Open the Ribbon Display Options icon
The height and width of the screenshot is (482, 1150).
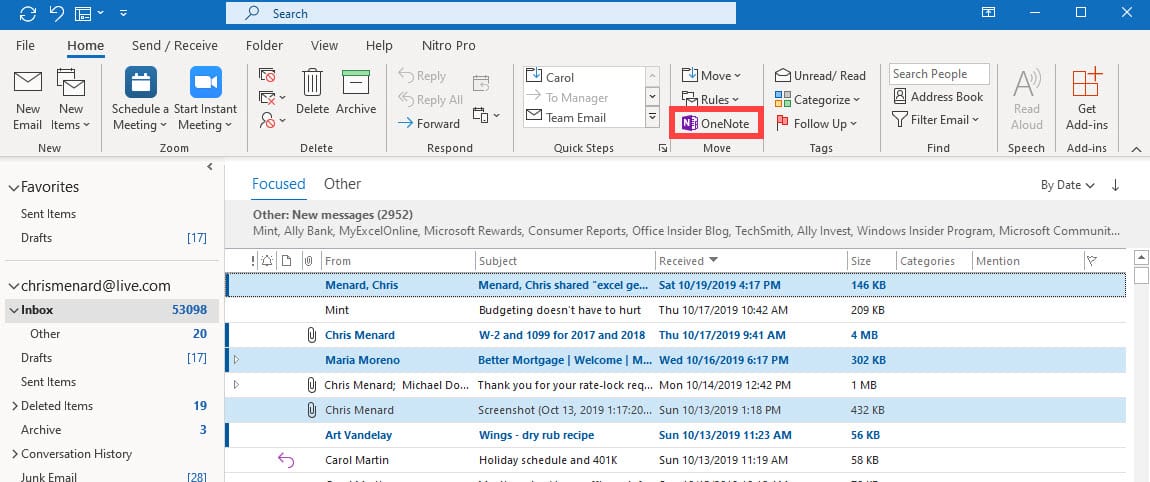(x=989, y=12)
